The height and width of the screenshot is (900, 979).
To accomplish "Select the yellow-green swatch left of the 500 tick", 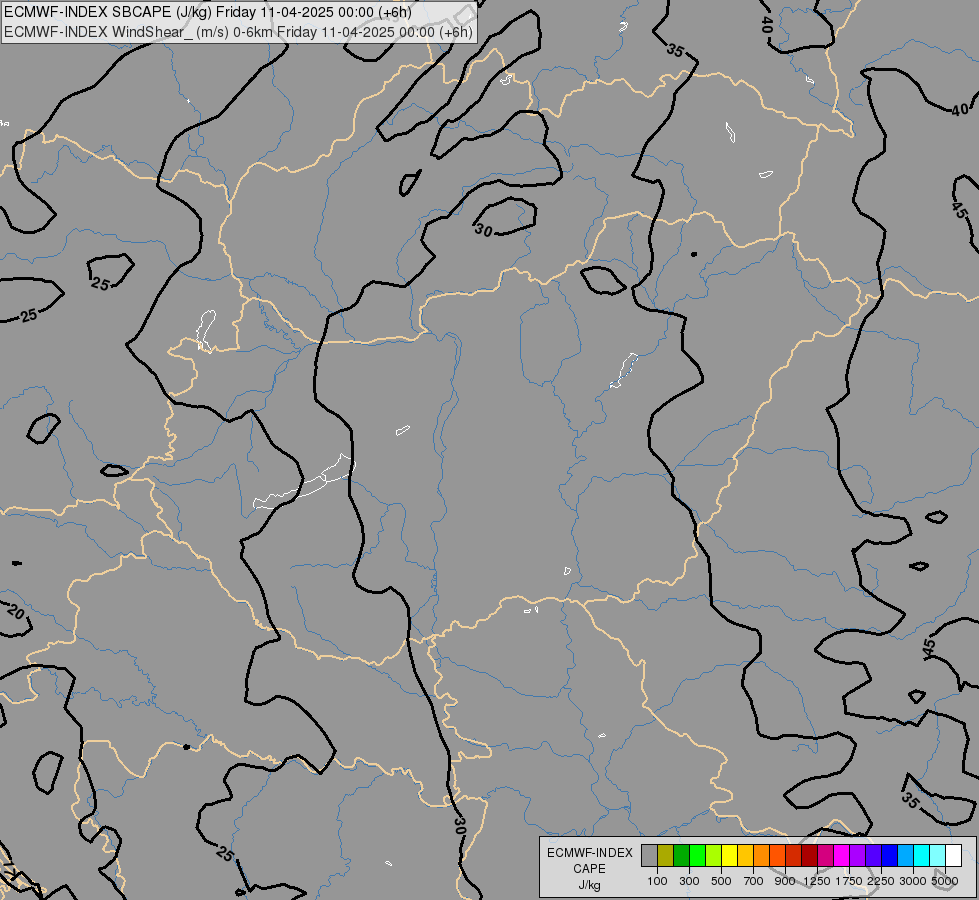I will 713,855.
